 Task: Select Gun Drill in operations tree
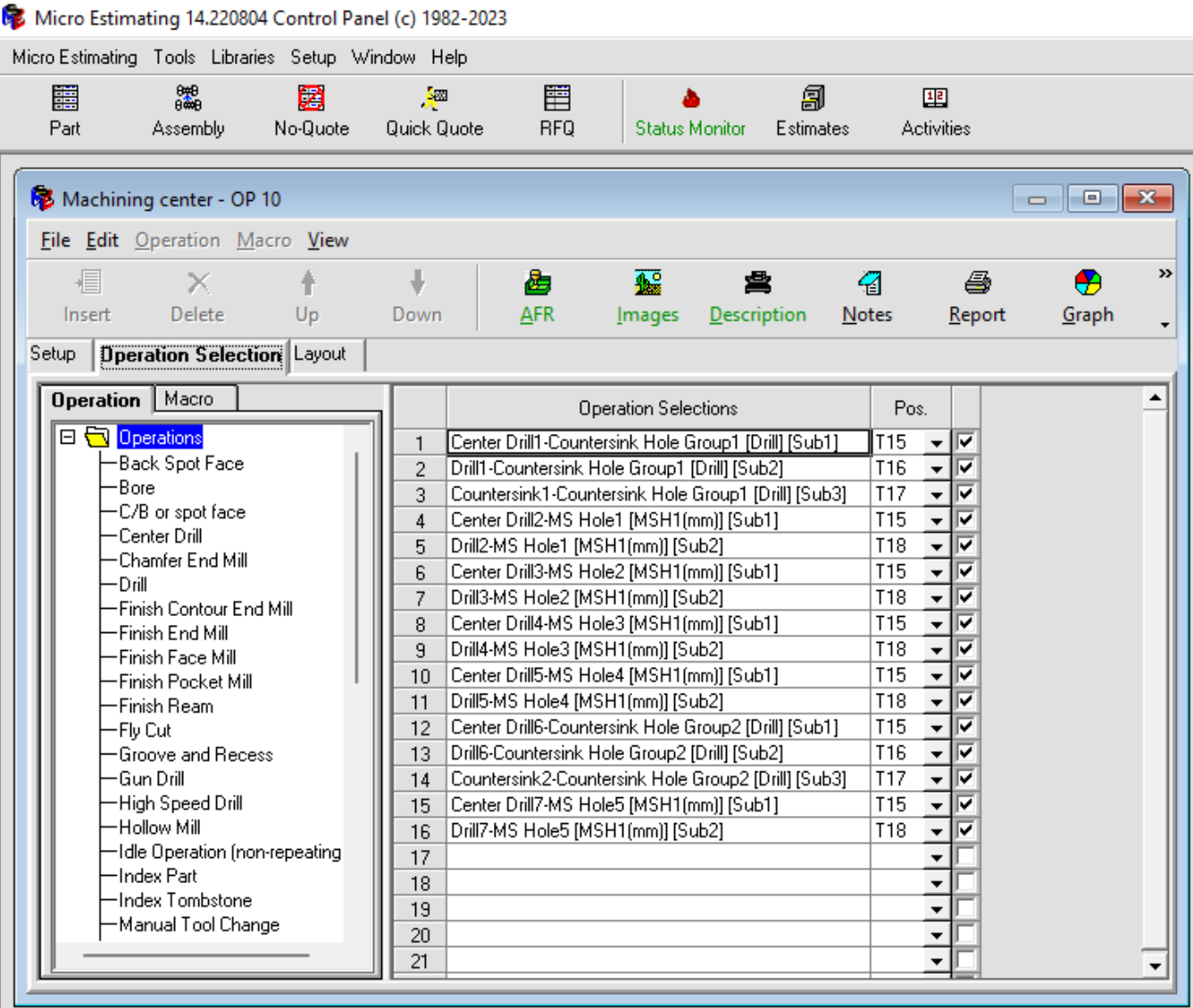[x=152, y=779]
